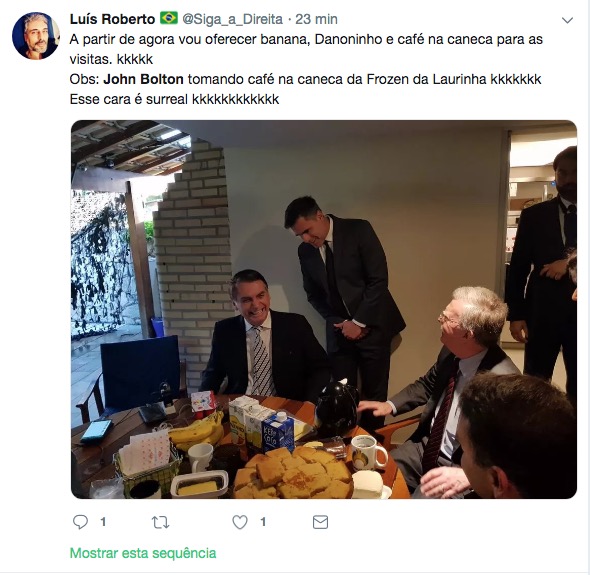This screenshot has width=590, height=575.
Task: Retweet Luís Roberto's post
Action: tap(160, 522)
